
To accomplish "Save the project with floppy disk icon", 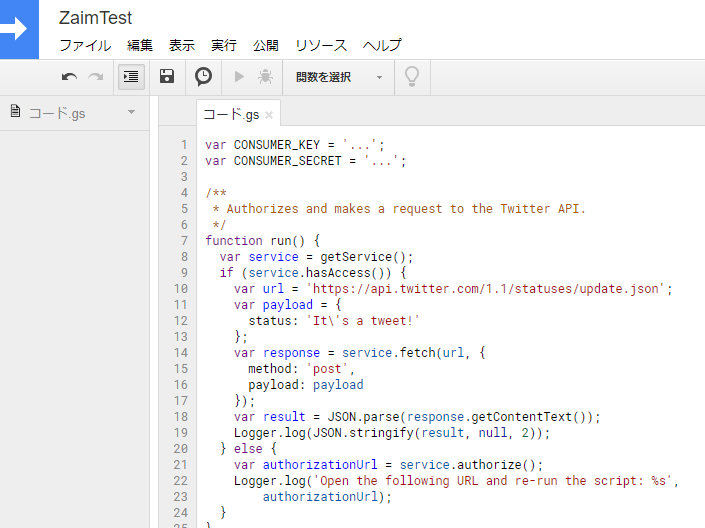I will click(x=167, y=76).
